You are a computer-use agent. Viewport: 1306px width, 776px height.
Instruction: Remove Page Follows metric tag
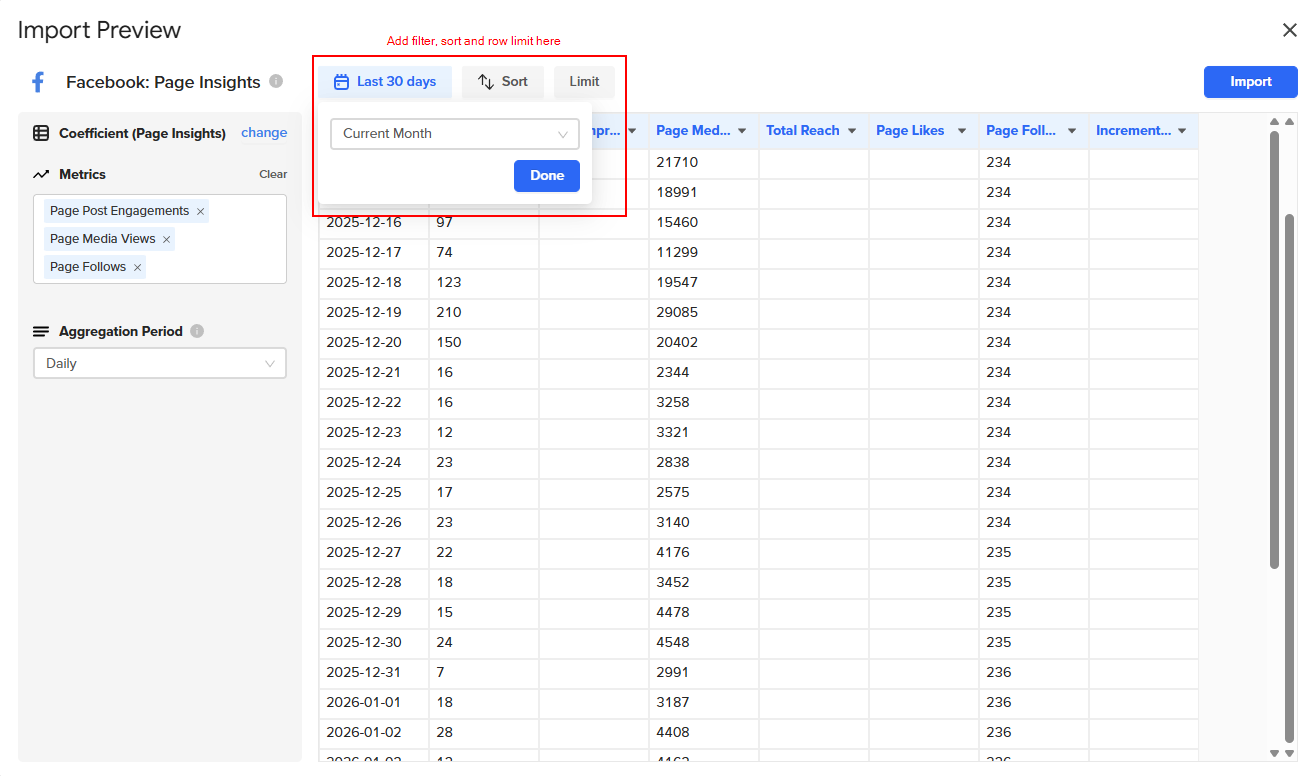tap(138, 267)
